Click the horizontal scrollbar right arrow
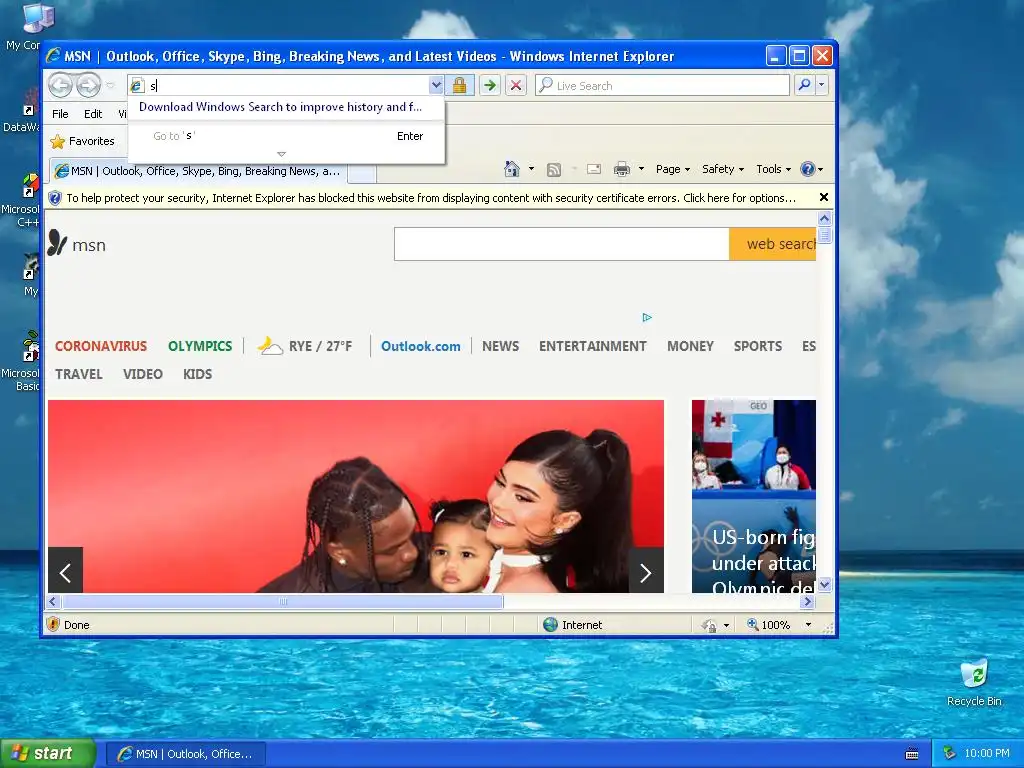 (x=808, y=601)
